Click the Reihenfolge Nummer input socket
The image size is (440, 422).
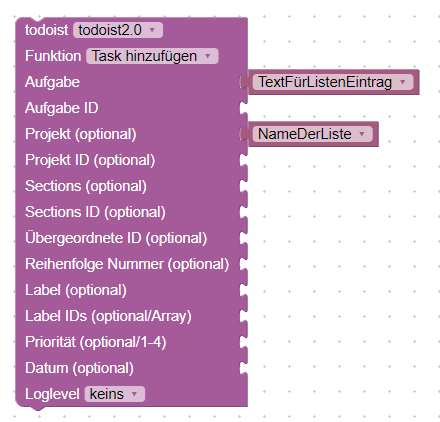[244, 264]
